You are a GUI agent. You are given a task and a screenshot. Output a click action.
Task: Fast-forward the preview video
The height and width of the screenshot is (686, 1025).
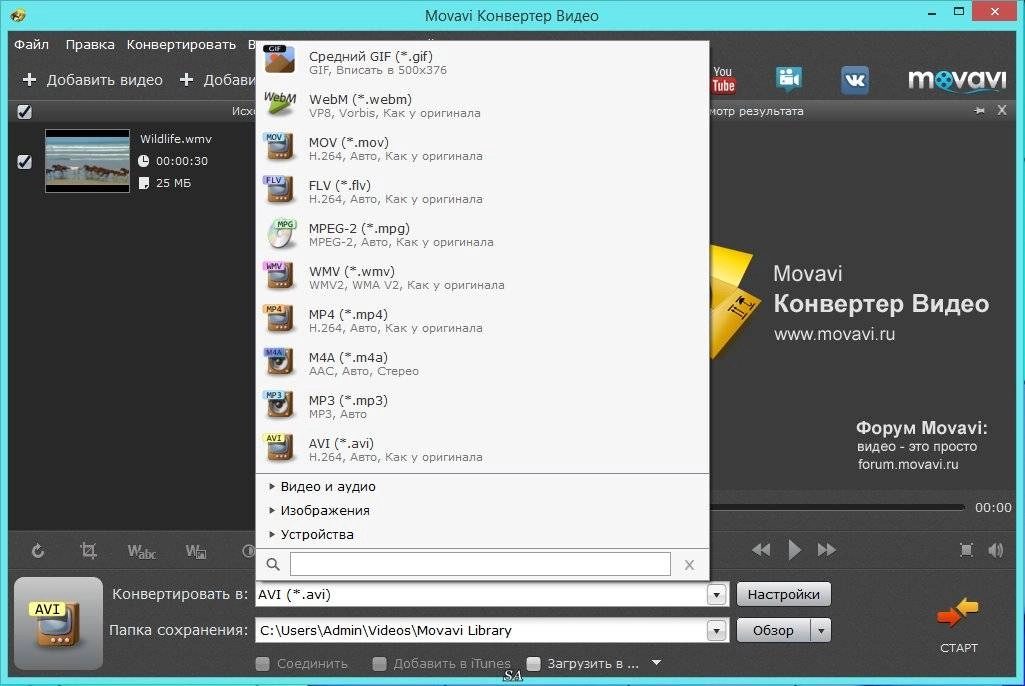[827, 550]
